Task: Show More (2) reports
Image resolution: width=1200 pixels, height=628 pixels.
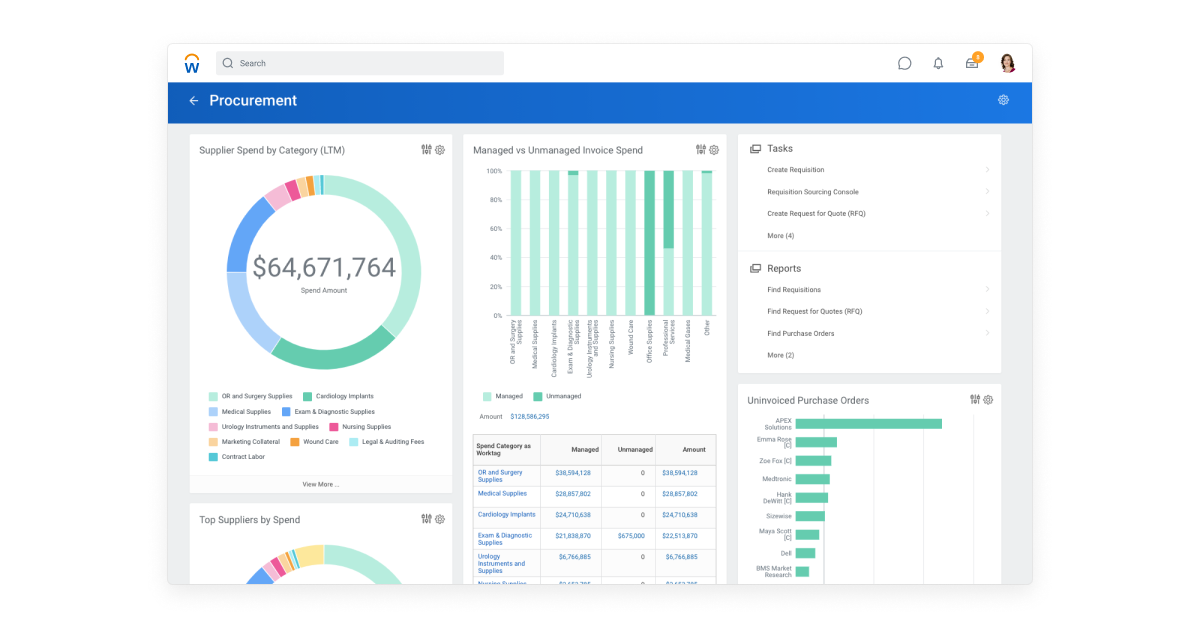Action: (x=781, y=356)
